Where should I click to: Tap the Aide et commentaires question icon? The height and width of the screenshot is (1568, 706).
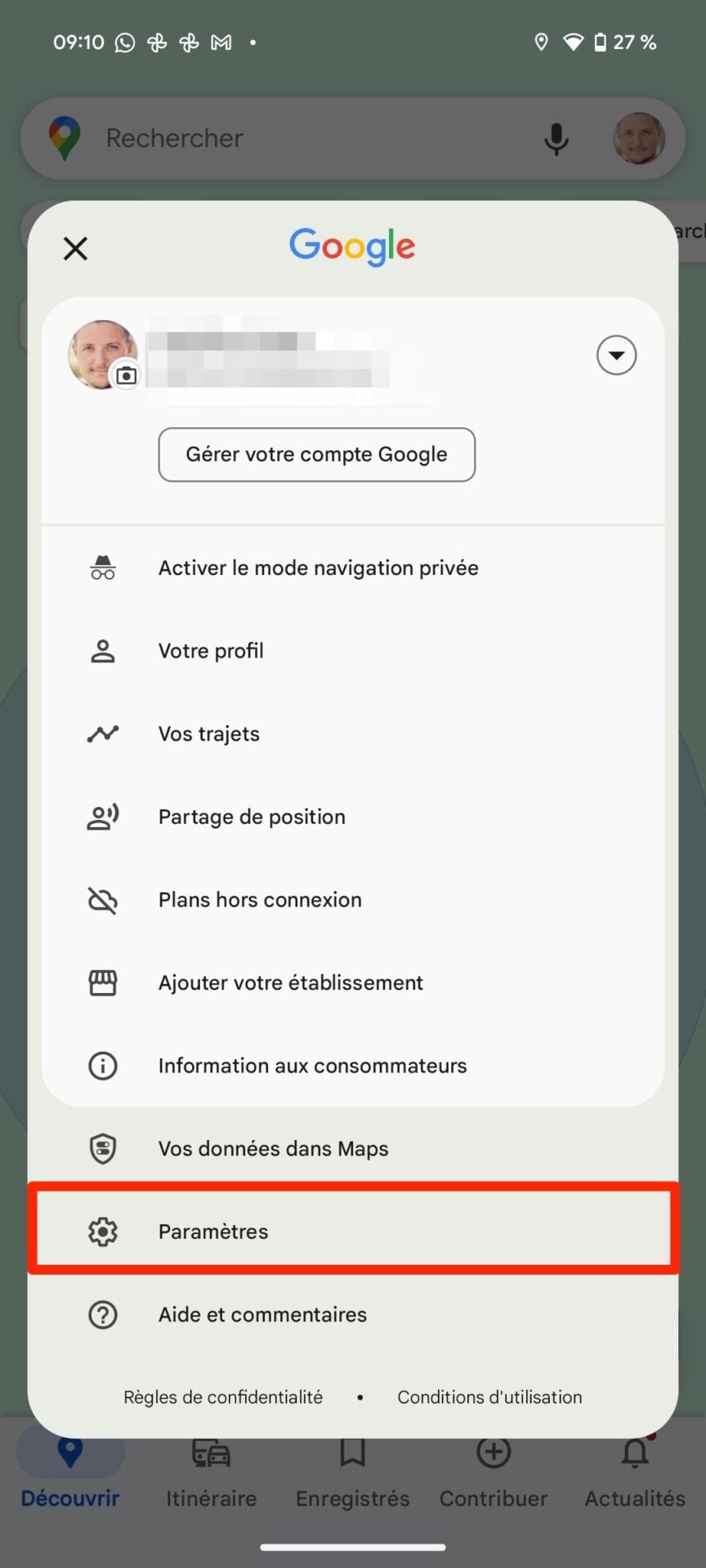103,1315
